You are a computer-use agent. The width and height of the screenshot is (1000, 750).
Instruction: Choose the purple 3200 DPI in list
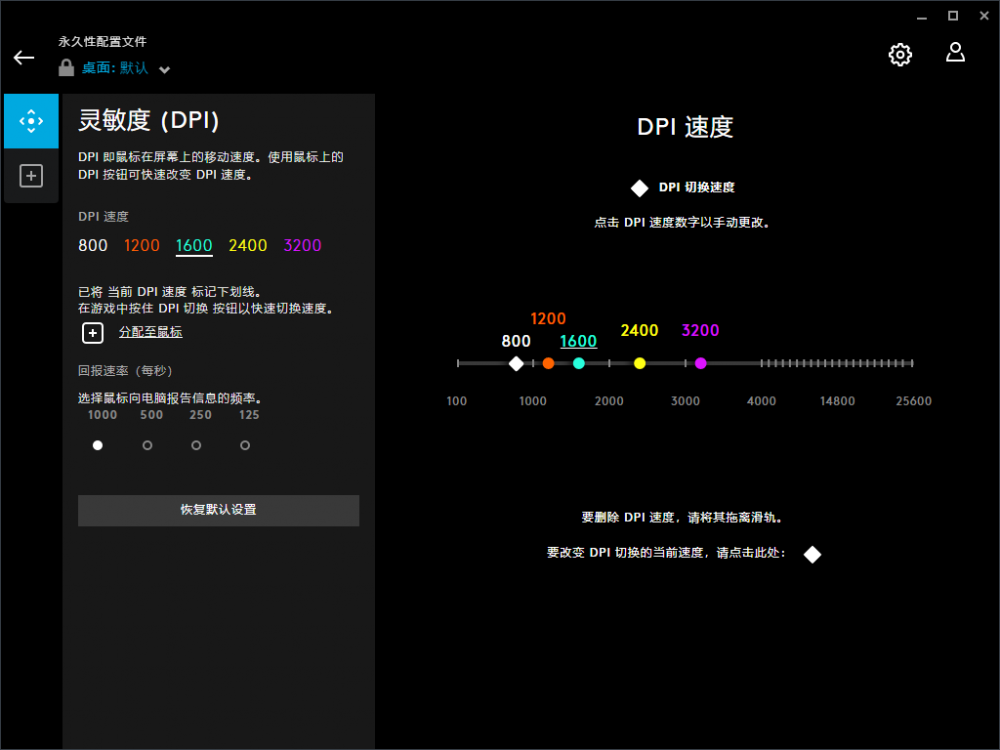(x=302, y=246)
